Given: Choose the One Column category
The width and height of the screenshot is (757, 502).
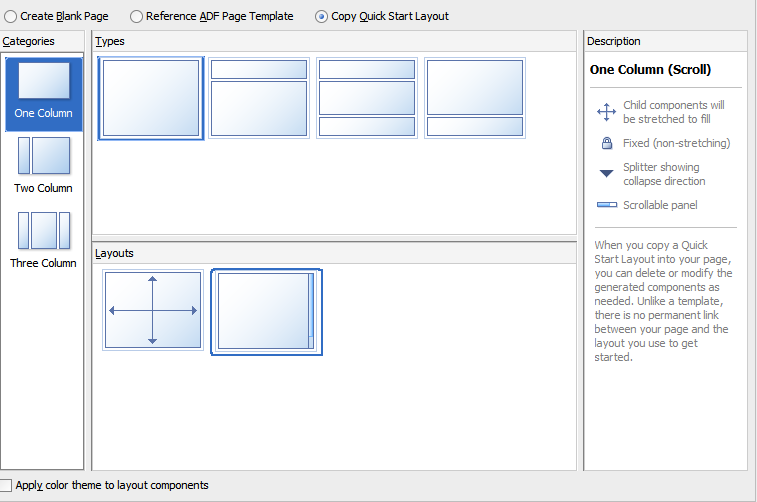Looking at the screenshot, I should coord(43,94).
